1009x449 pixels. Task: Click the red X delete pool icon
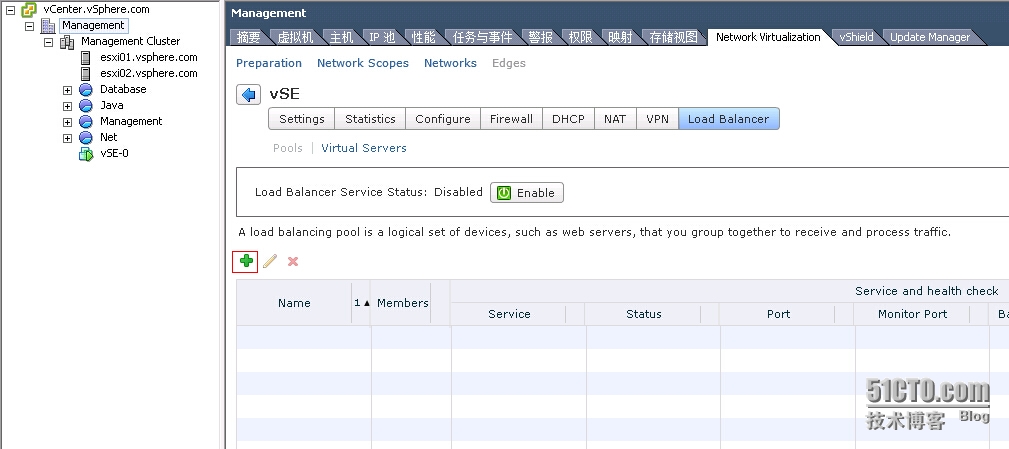[293, 261]
